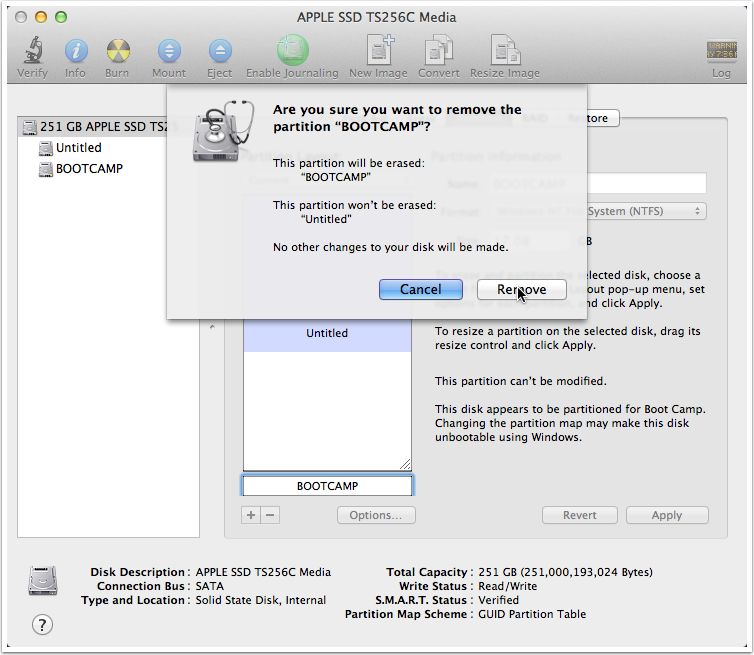Click the yellow minimize window button

pos(41,17)
